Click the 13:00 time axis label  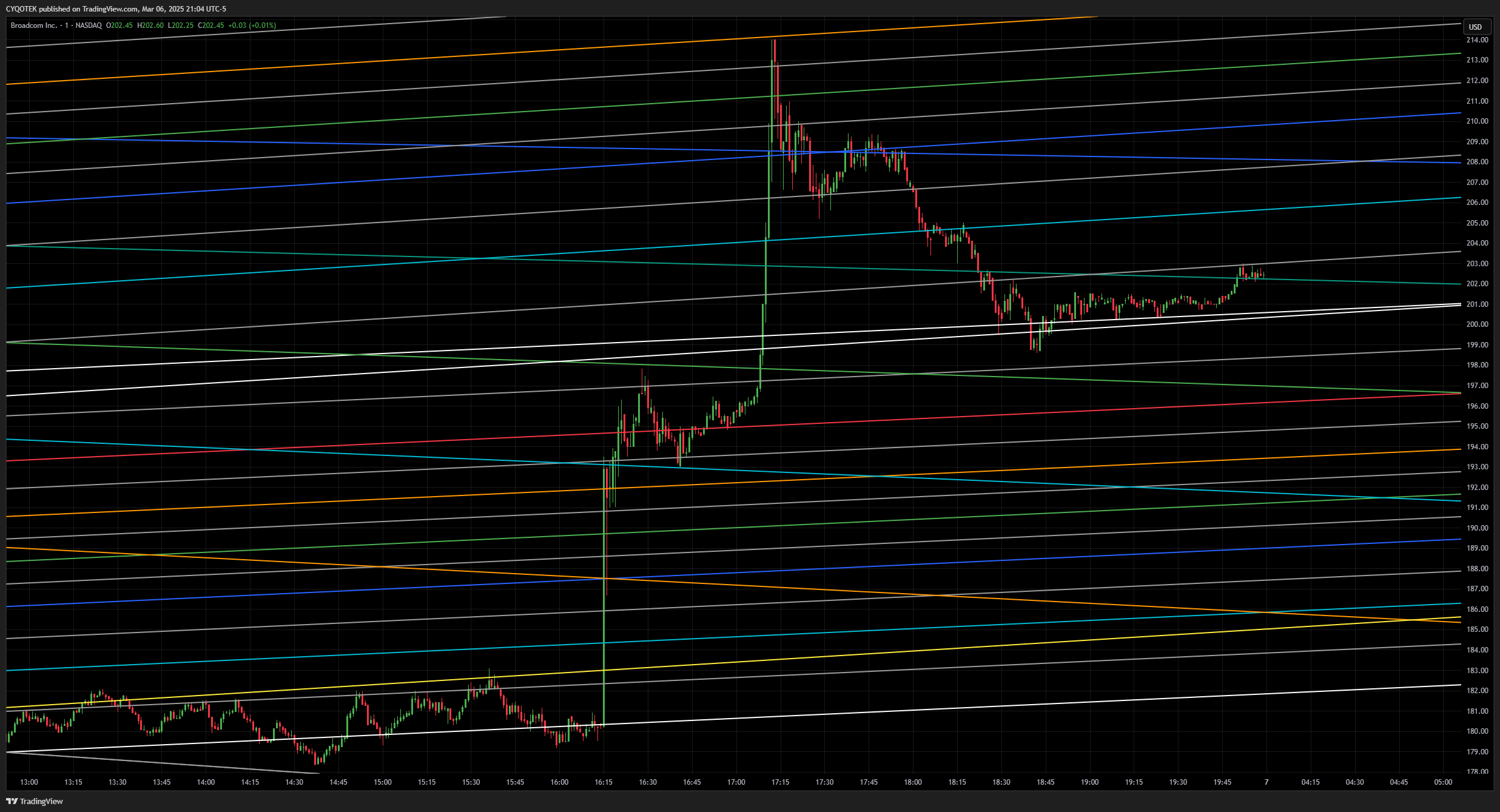tap(29, 782)
